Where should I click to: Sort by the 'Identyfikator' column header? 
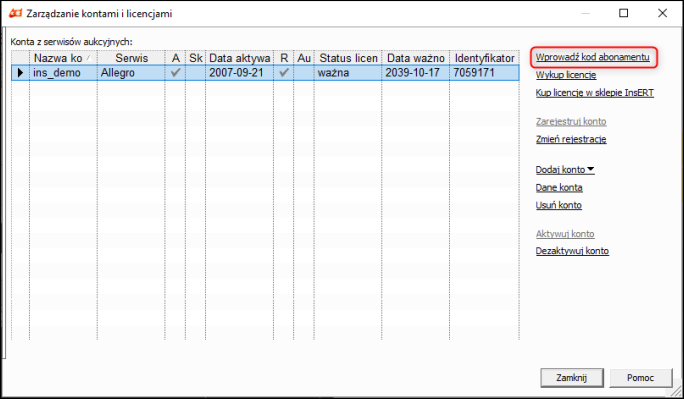point(485,58)
